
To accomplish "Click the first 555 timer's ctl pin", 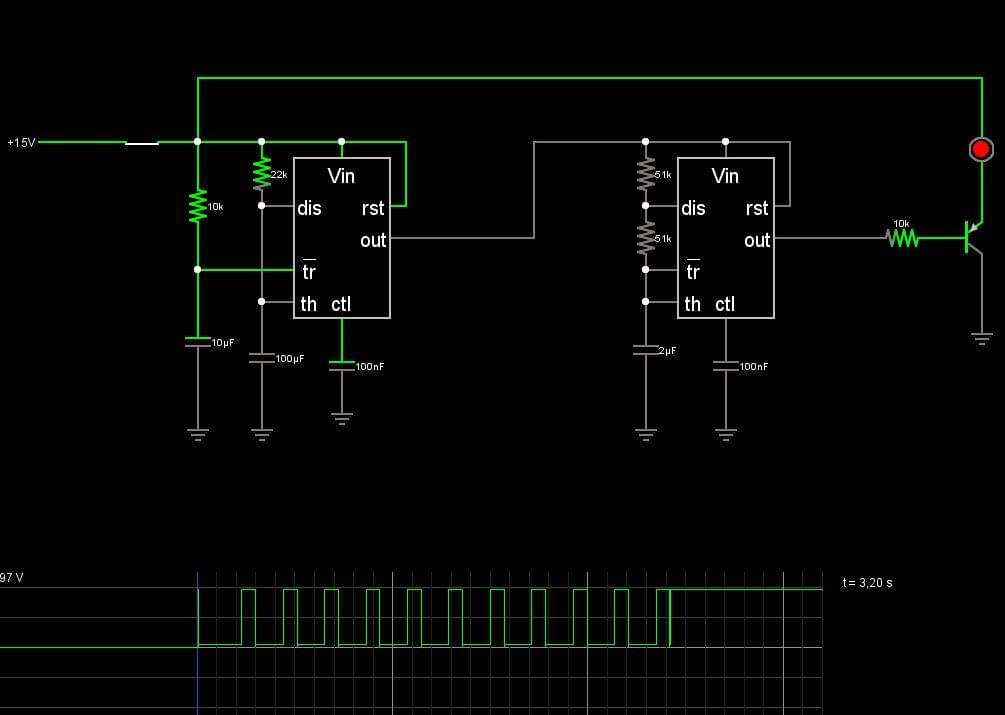I will click(x=341, y=304).
